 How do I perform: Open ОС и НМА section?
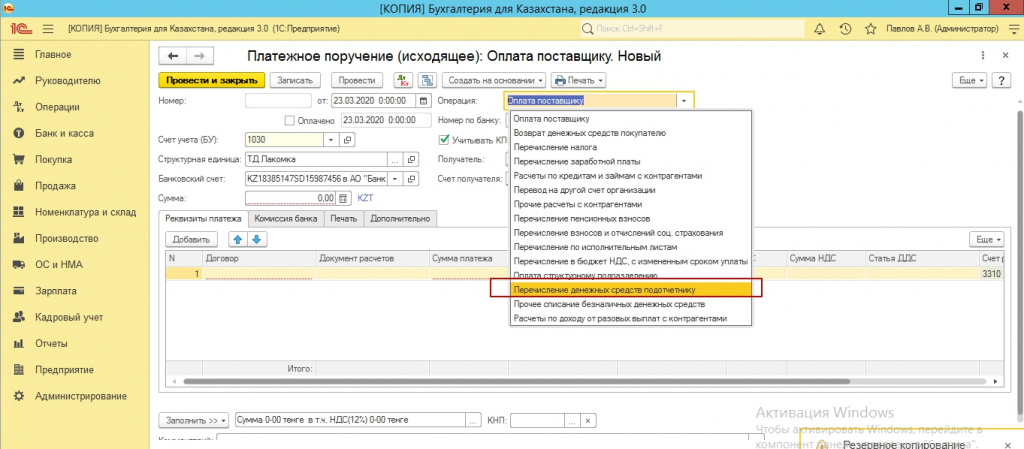59,265
